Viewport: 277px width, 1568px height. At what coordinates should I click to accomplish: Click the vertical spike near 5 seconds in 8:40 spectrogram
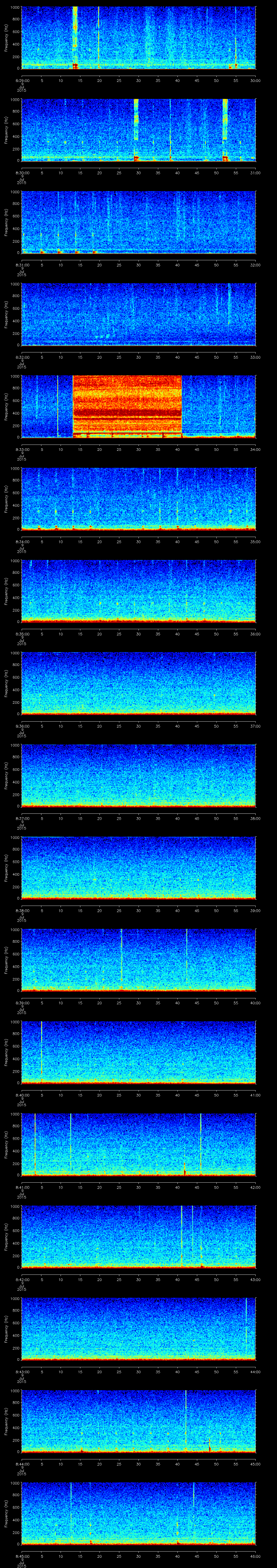(41, 1052)
